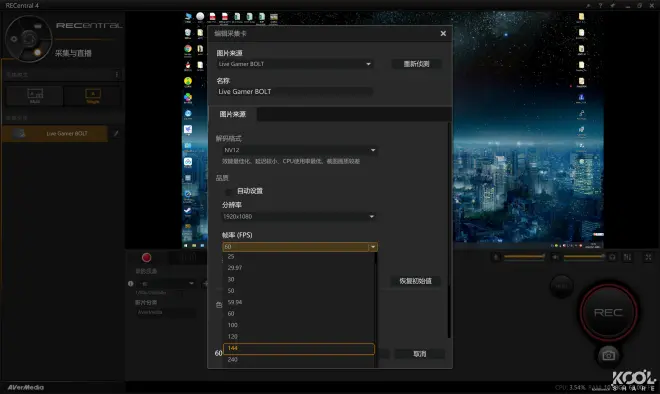Screen dimensions: 660x394
Task: Edit the Live Gamer BOLT source with the pencil icon
Action: pos(116,133)
